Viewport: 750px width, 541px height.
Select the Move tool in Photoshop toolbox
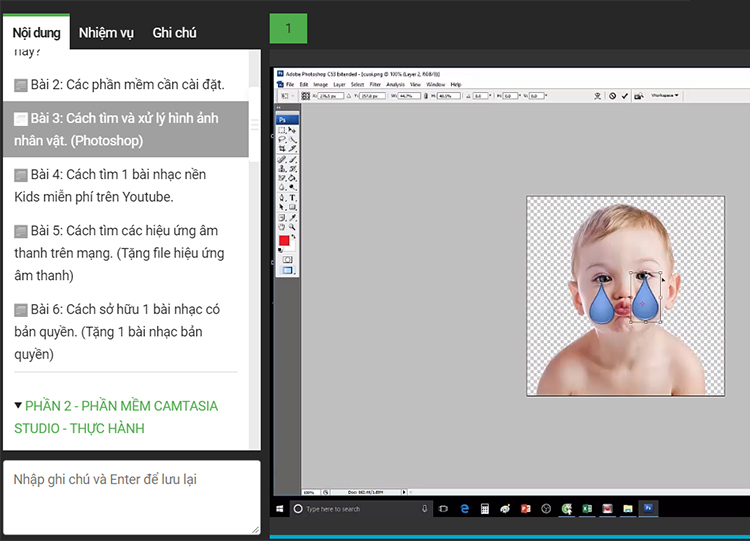coord(292,130)
